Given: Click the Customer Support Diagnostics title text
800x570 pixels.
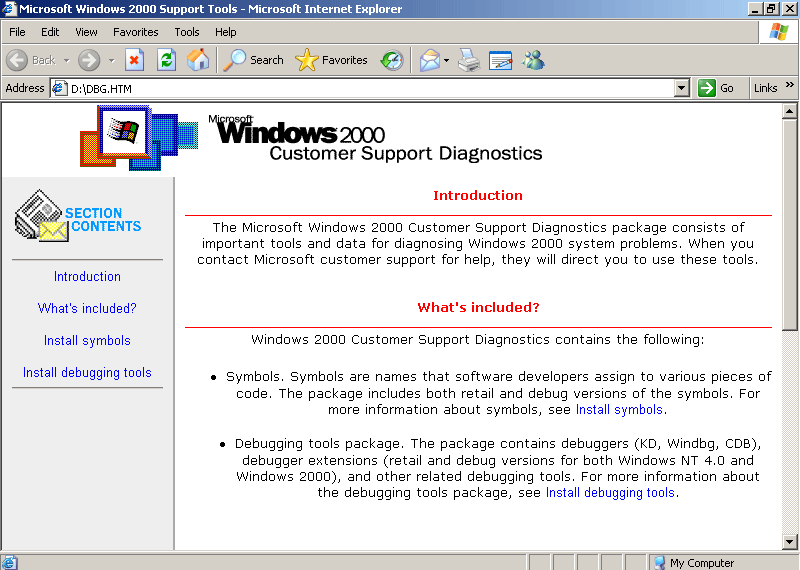Looking at the screenshot, I should 406,154.
